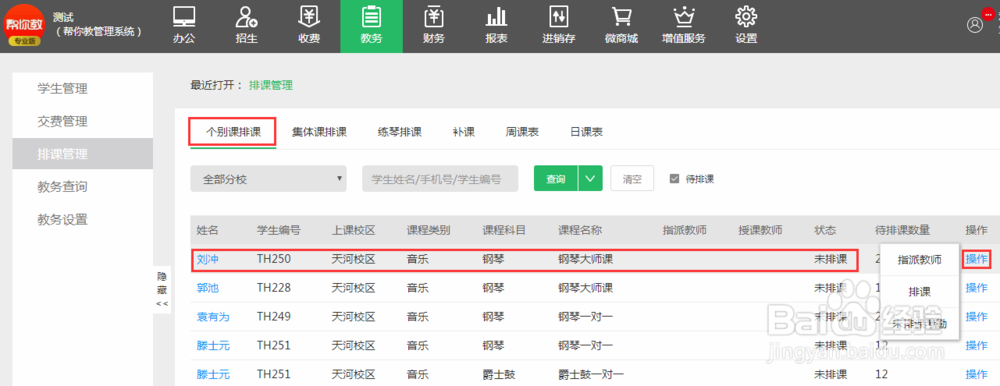The width and height of the screenshot is (1000, 386).
Task: Open the 招生 enrollment module icon
Action: [x=246, y=17]
